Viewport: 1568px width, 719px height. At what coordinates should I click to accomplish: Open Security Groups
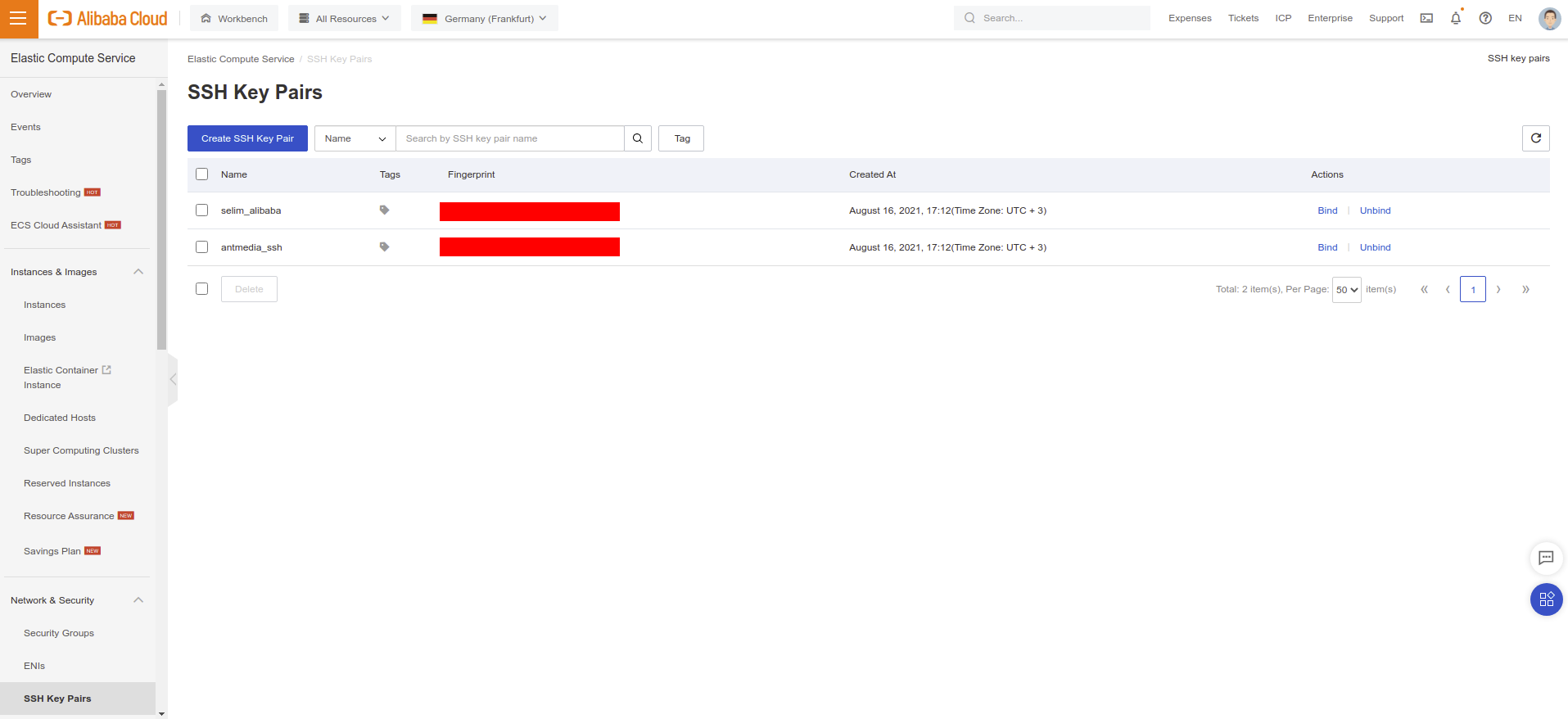pos(59,633)
